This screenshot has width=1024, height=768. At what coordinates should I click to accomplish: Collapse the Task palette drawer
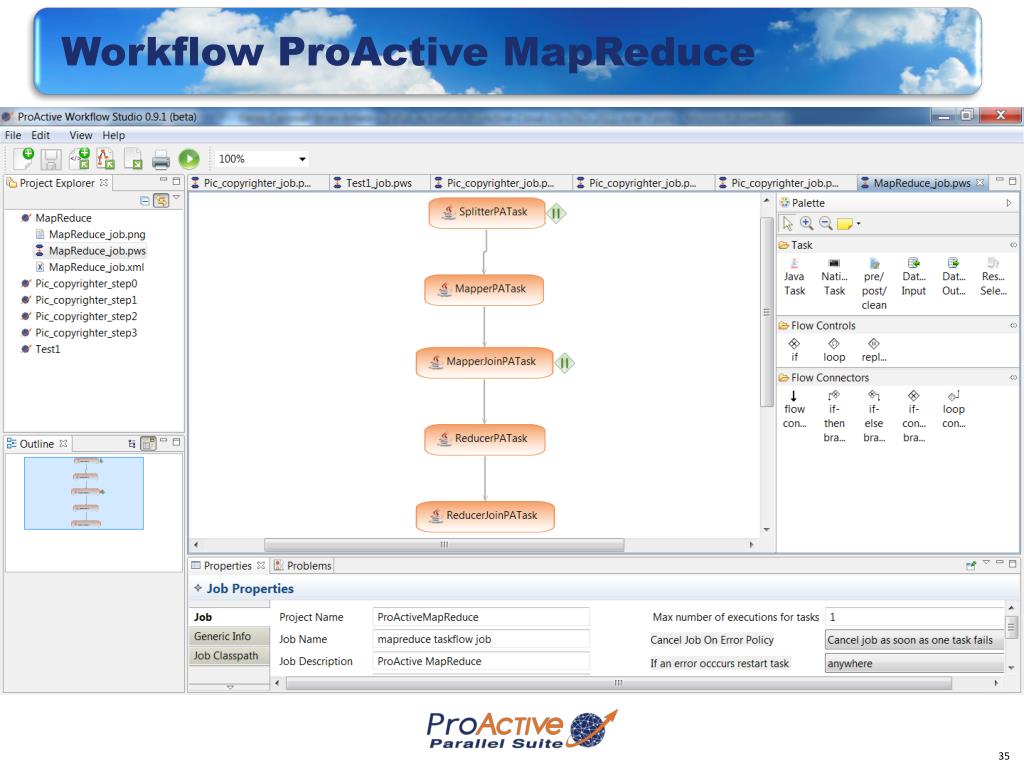pos(1013,246)
